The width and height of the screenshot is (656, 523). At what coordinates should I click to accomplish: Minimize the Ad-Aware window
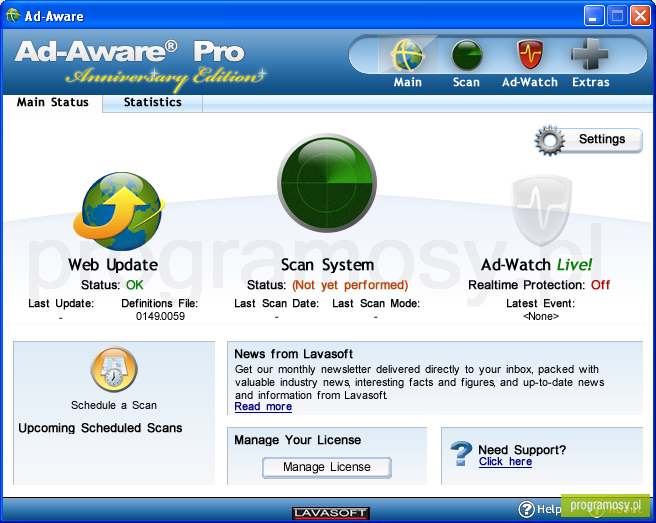tap(594, 16)
